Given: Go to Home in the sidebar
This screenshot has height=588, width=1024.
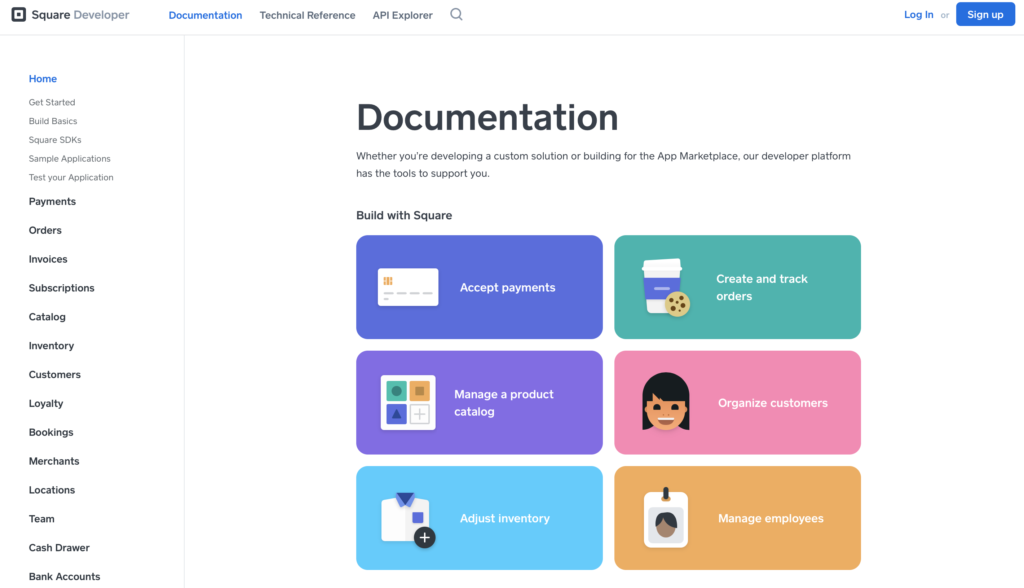Looking at the screenshot, I should tap(42, 78).
